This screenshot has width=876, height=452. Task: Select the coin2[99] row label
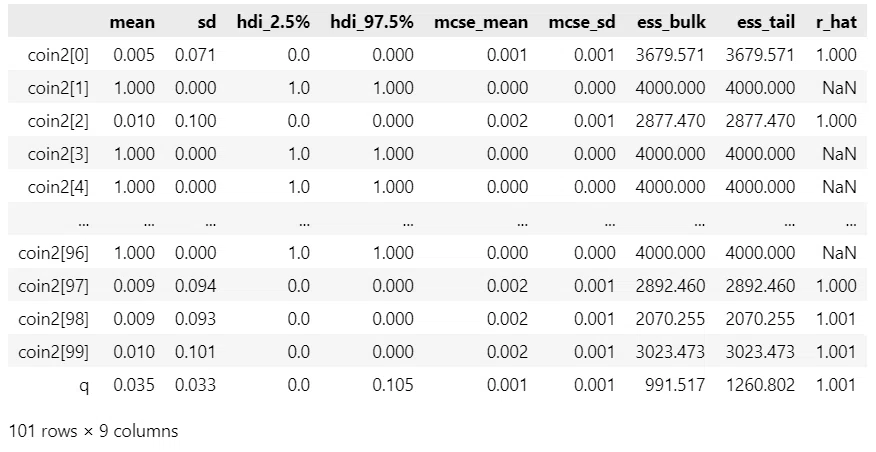pyautogui.click(x=54, y=351)
